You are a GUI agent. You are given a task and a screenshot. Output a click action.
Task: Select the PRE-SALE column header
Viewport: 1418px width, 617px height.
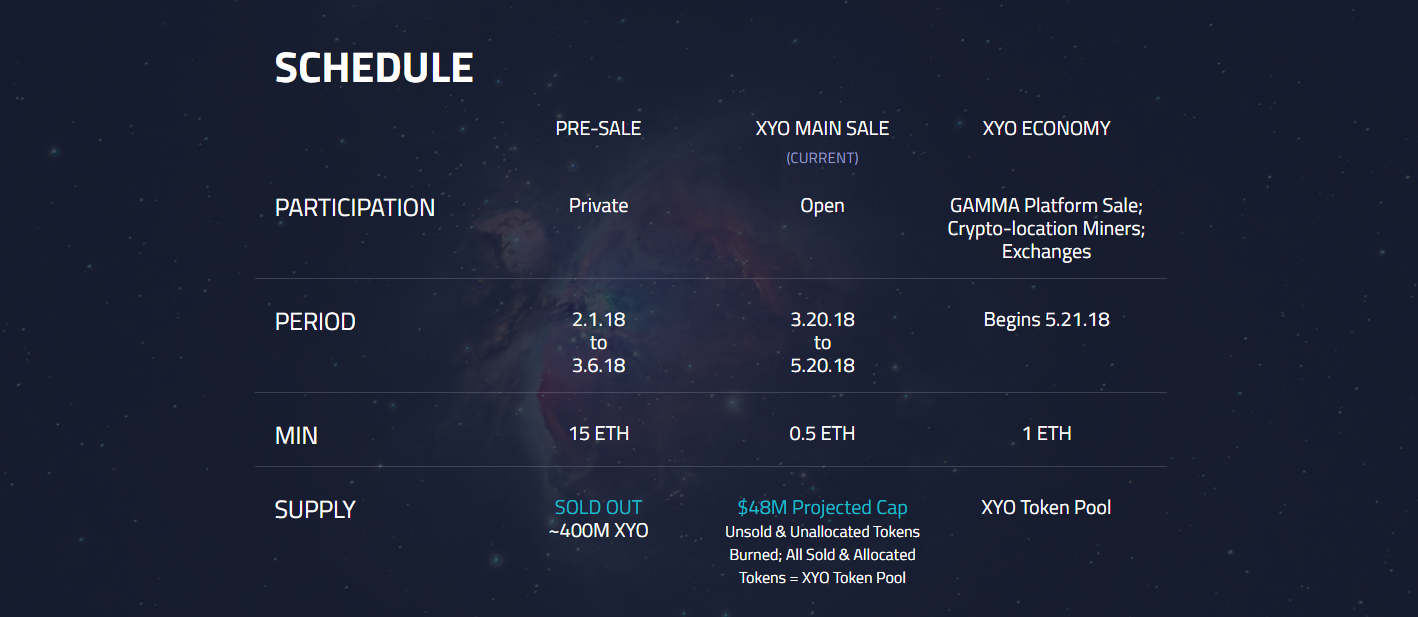pos(598,128)
